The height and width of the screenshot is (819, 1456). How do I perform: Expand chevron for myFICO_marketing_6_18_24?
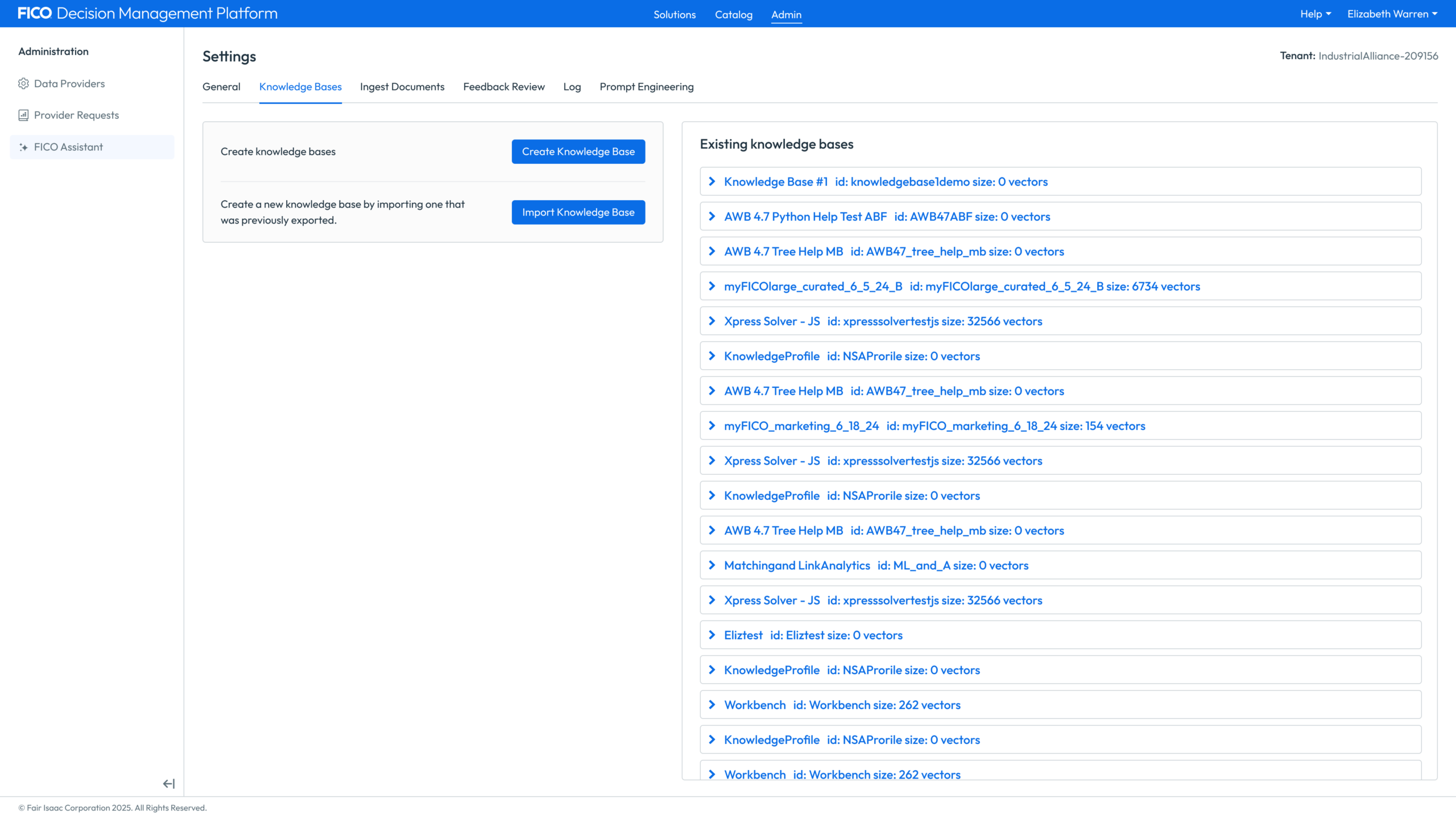click(x=712, y=425)
